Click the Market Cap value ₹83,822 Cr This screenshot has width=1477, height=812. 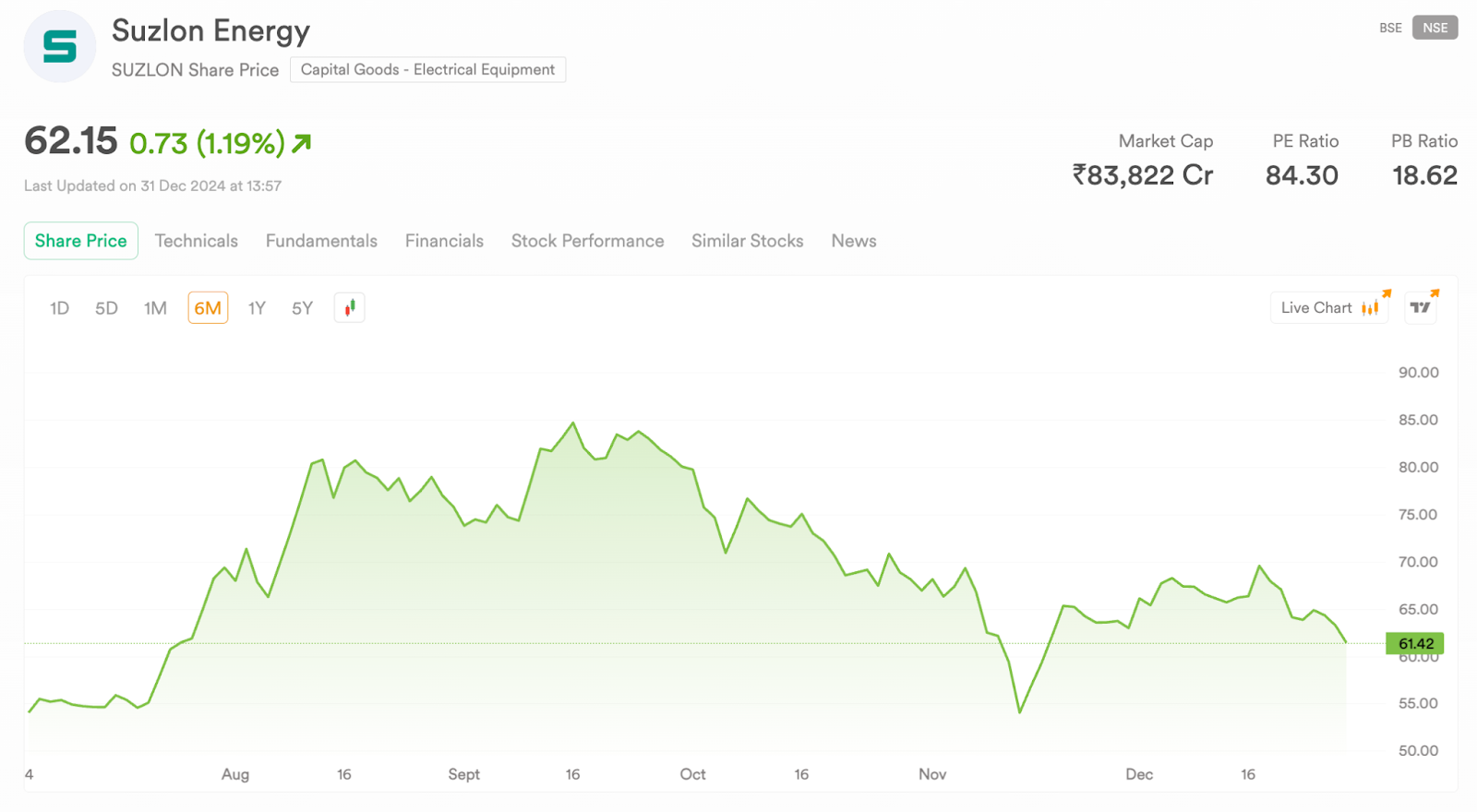coord(1143,174)
